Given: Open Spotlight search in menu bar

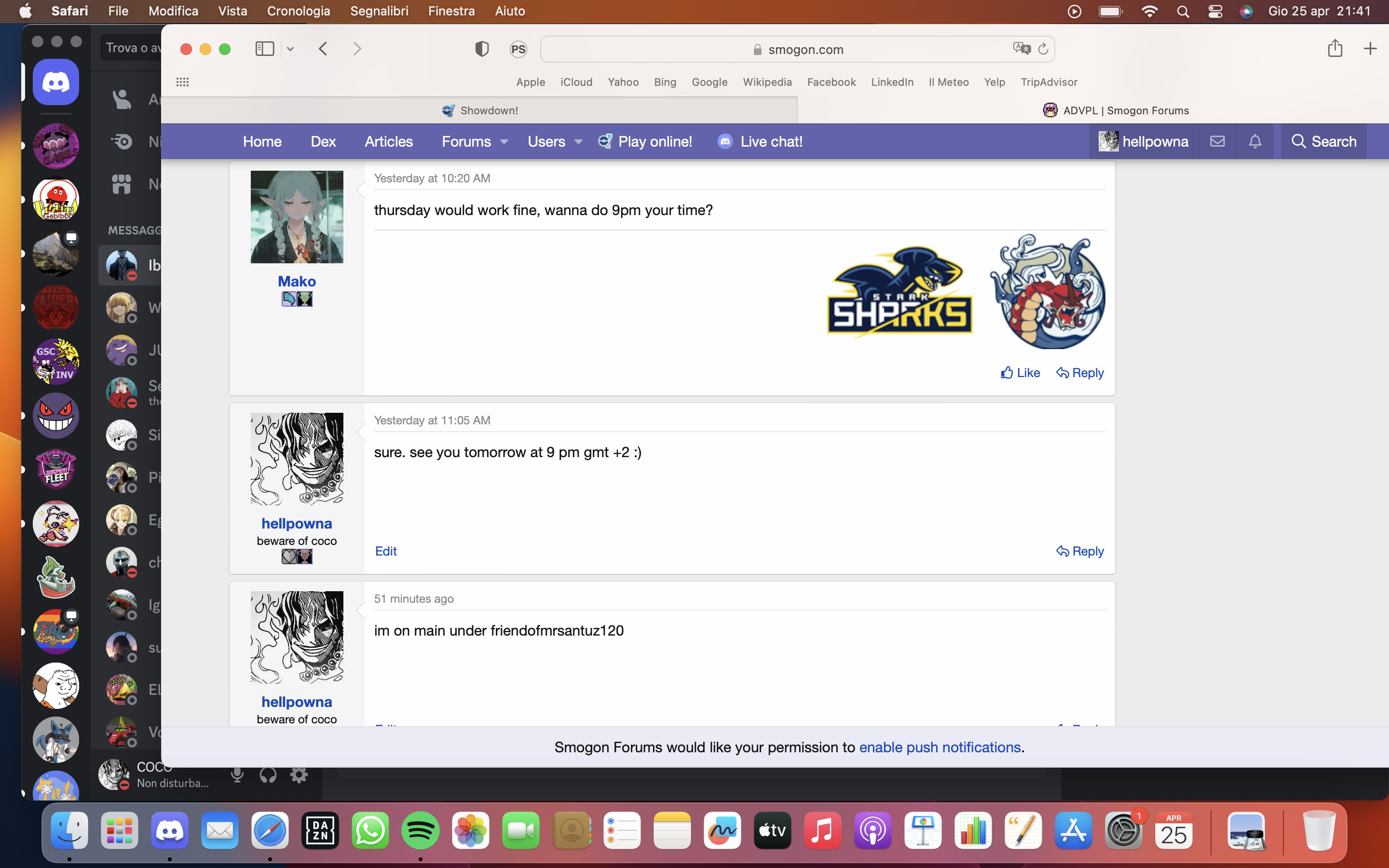Looking at the screenshot, I should [x=1183, y=12].
